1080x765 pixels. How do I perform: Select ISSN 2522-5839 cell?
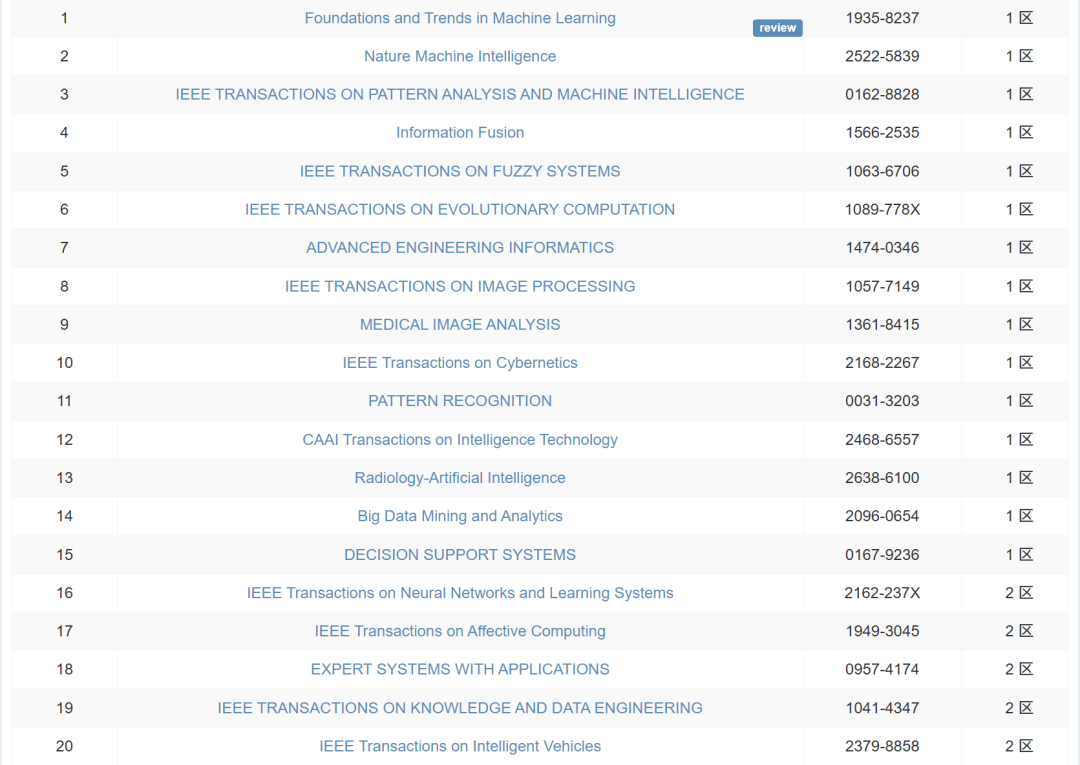pos(882,56)
